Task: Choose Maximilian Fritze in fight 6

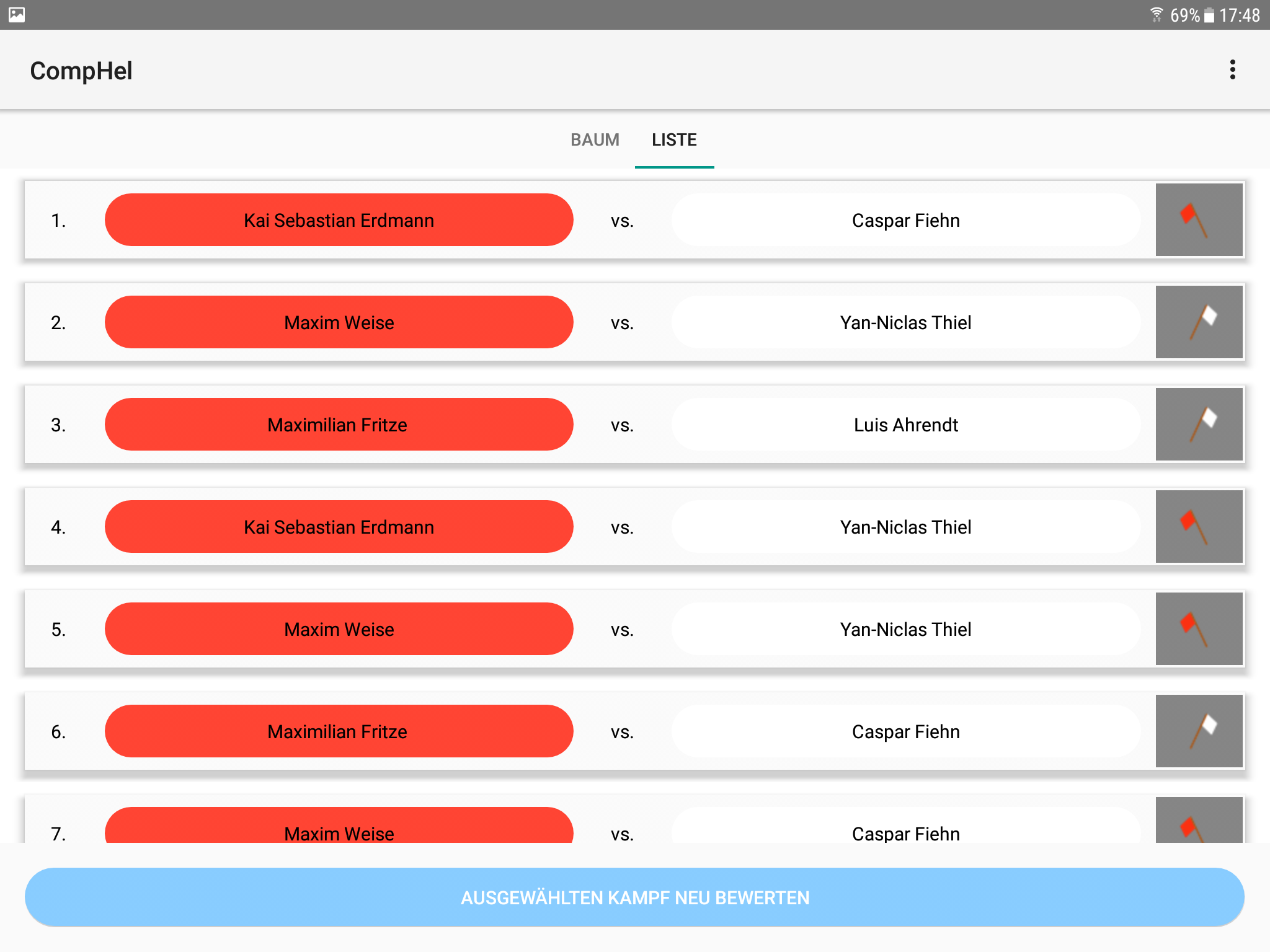Action: click(x=339, y=731)
